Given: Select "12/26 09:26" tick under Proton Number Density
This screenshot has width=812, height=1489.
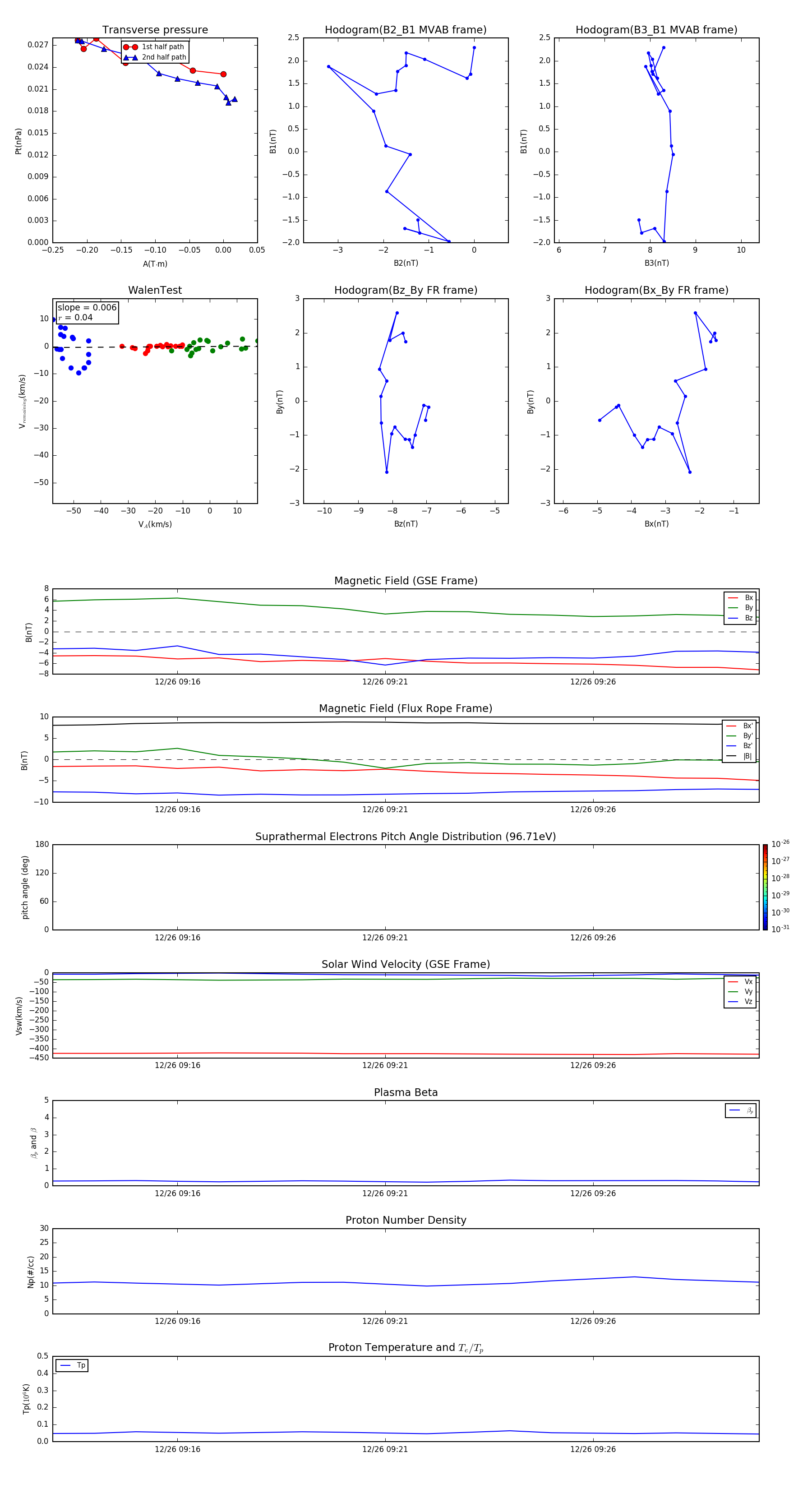Looking at the screenshot, I should tap(593, 1321).
